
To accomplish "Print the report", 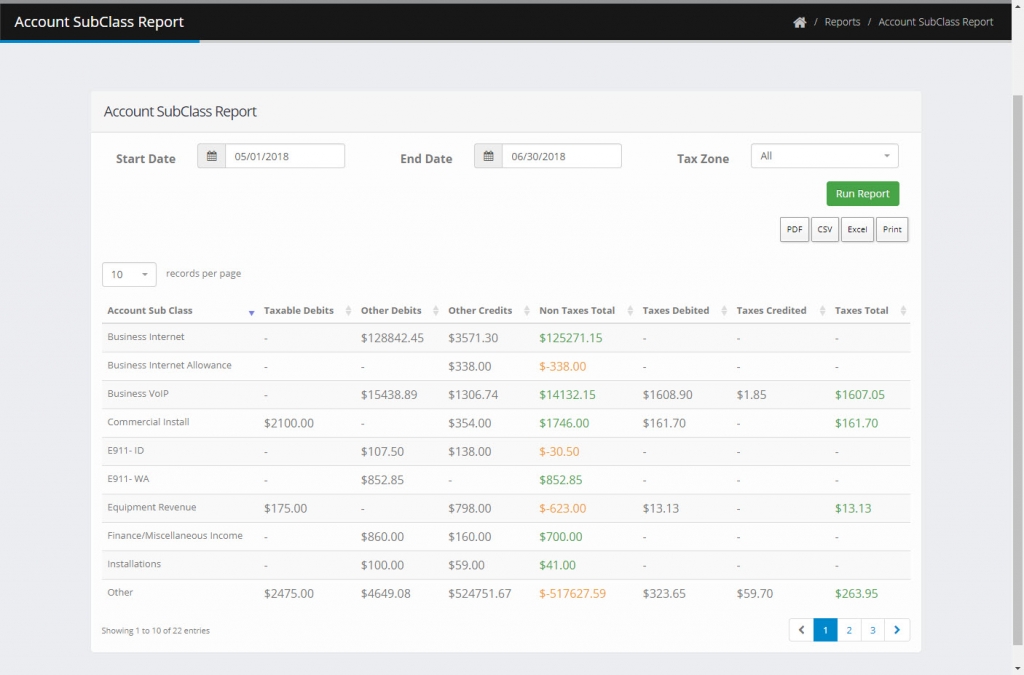I will [892, 230].
